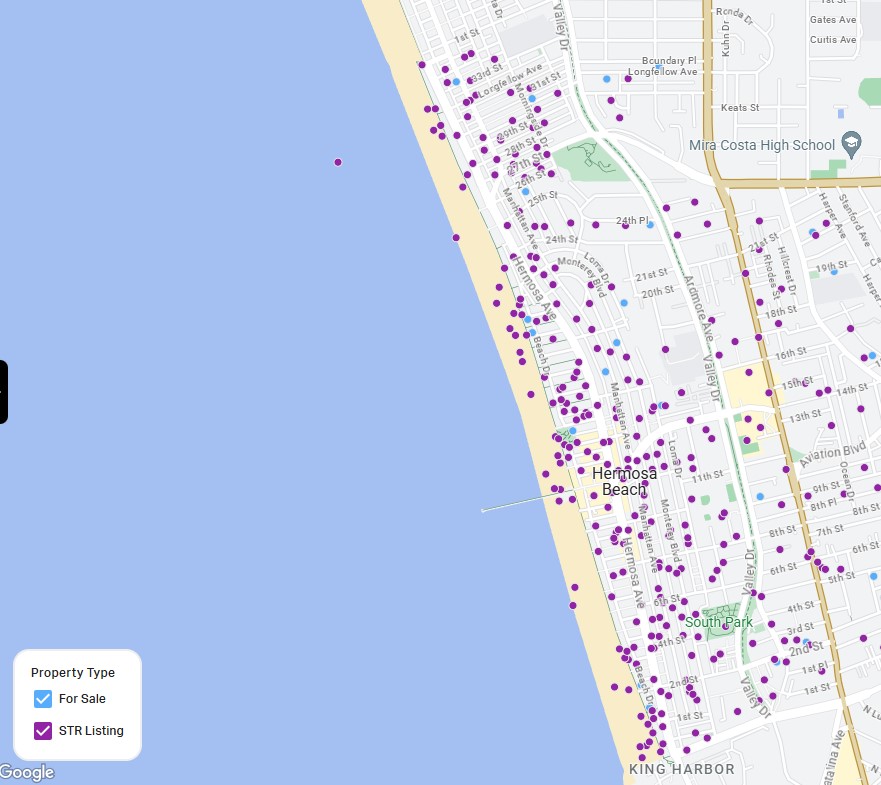Uncheck the For Sale checkbox
The image size is (881, 785).
[x=43, y=698]
